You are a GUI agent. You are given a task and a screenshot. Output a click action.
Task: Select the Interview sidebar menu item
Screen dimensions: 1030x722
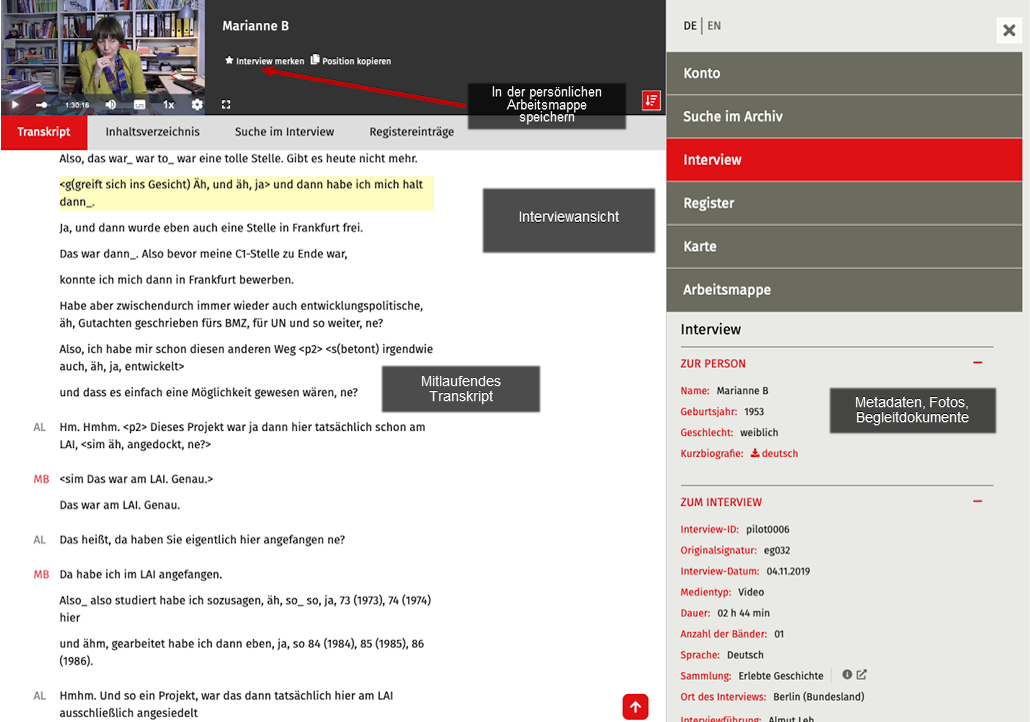844,160
